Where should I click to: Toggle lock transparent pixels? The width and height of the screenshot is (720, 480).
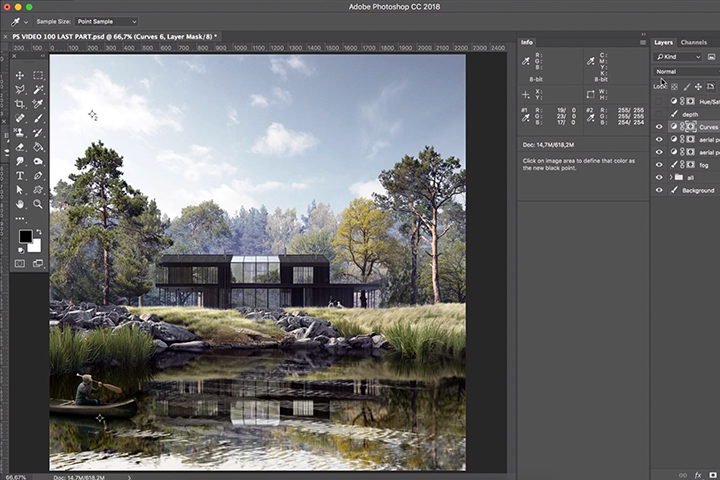[x=674, y=86]
